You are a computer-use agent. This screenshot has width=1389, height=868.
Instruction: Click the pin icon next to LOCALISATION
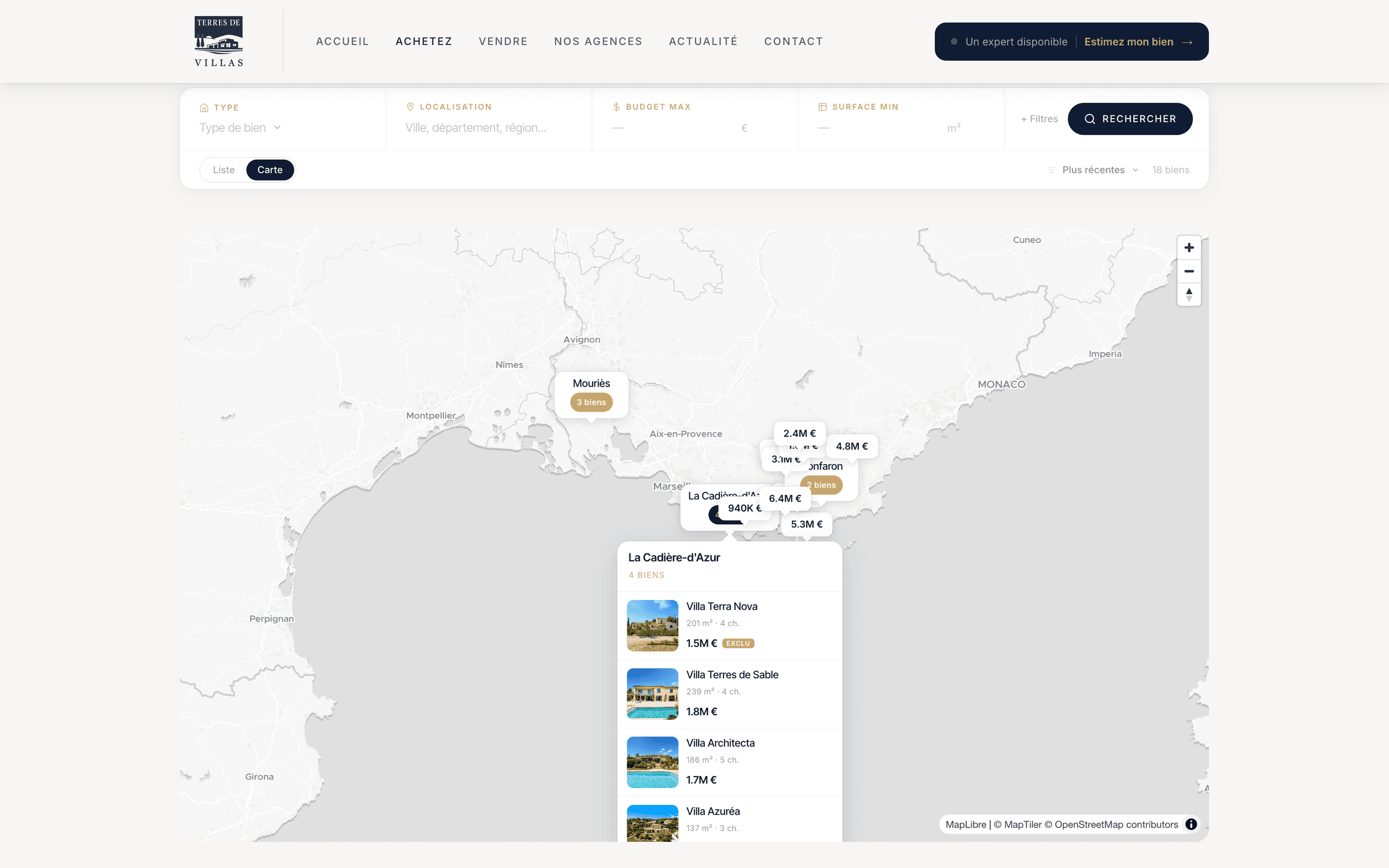click(410, 106)
